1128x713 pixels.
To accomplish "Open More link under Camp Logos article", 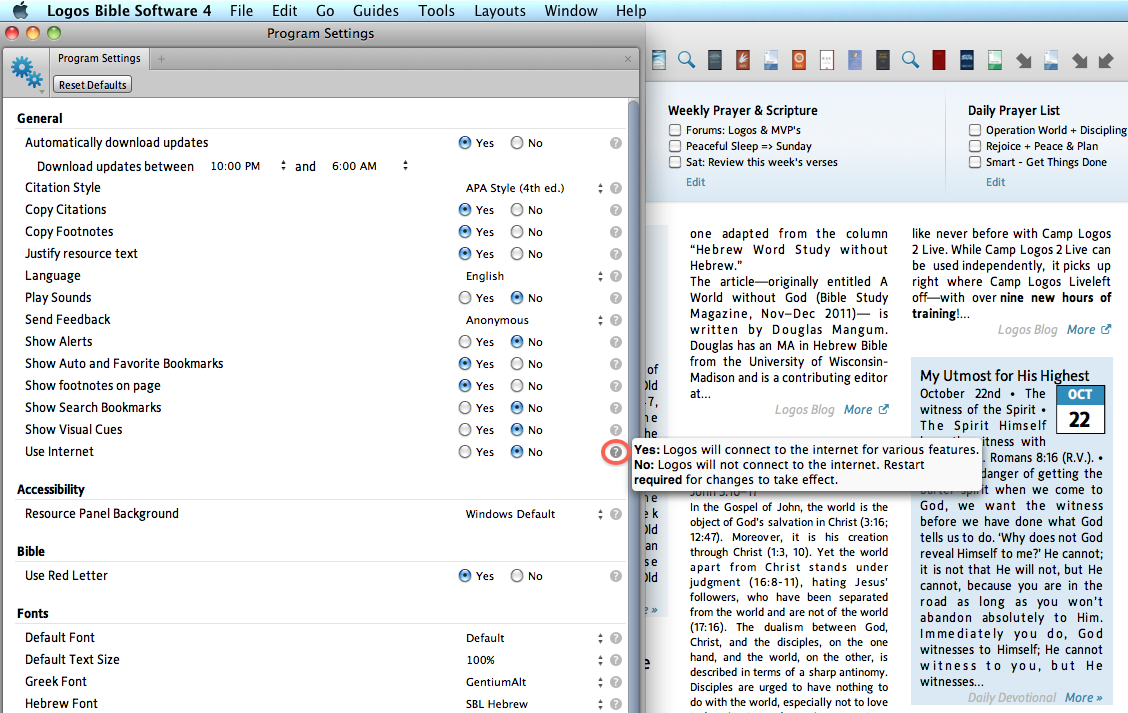I will (x=1088, y=330).
